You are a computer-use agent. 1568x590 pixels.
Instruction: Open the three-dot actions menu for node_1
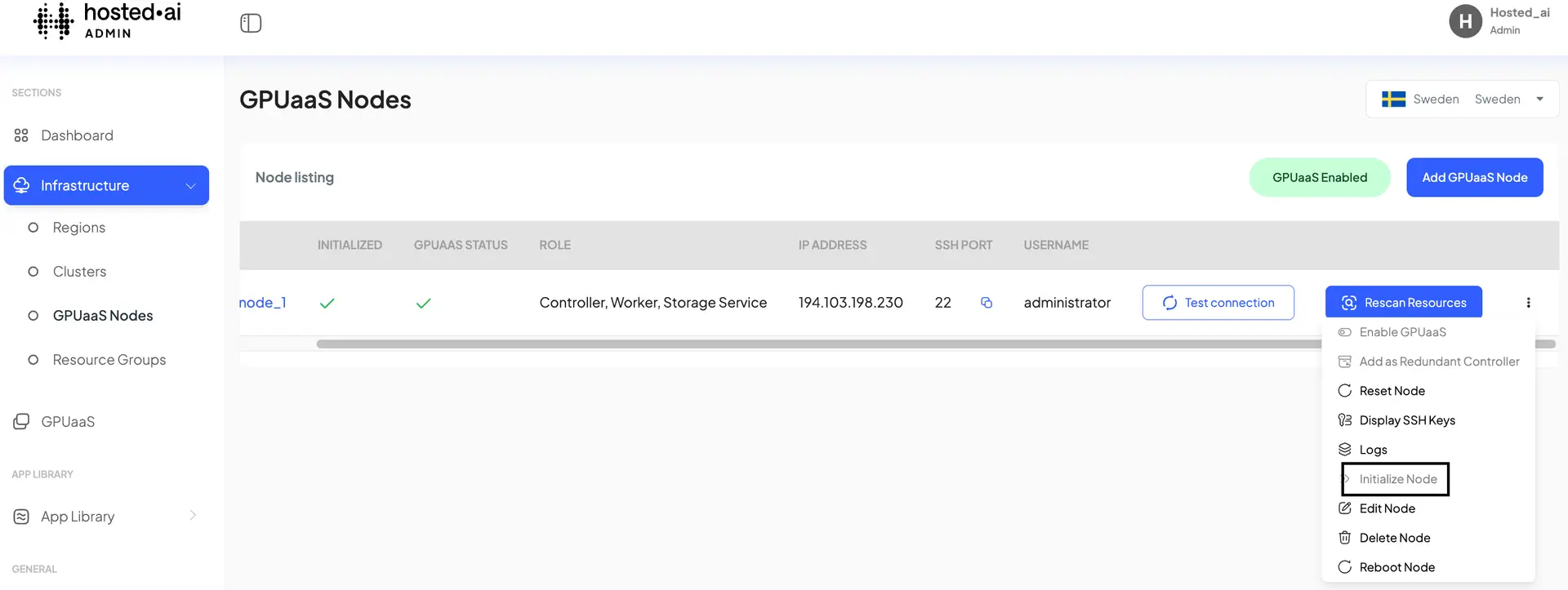click(1528, 303)
